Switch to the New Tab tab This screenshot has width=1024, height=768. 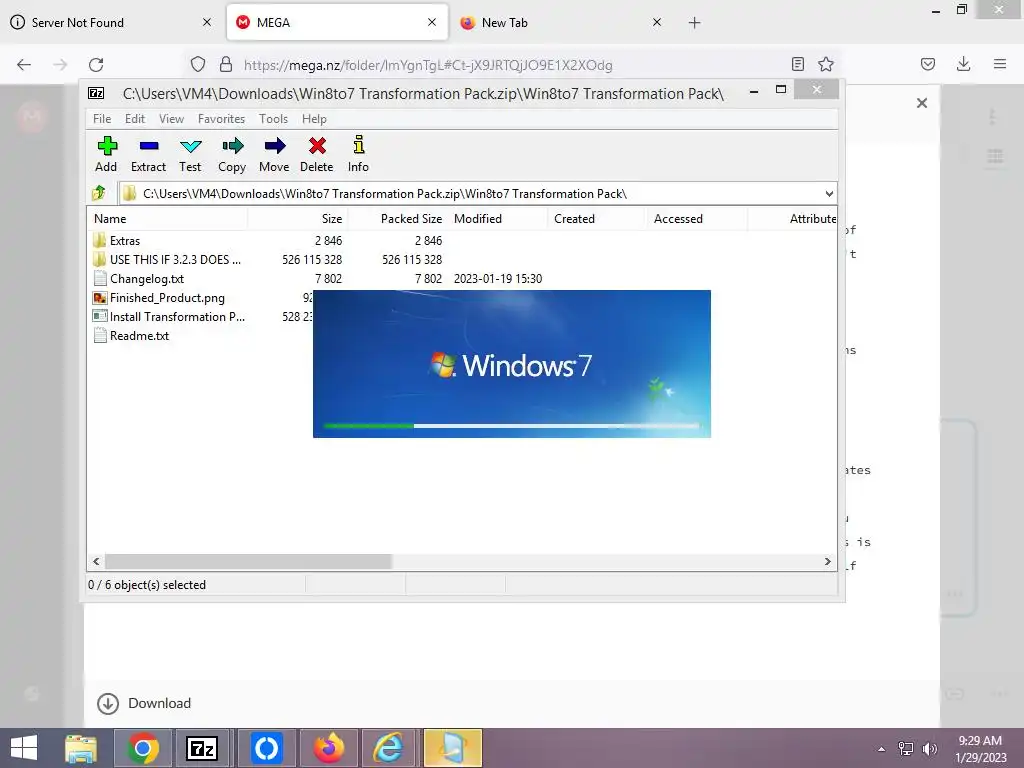(562, 23)
